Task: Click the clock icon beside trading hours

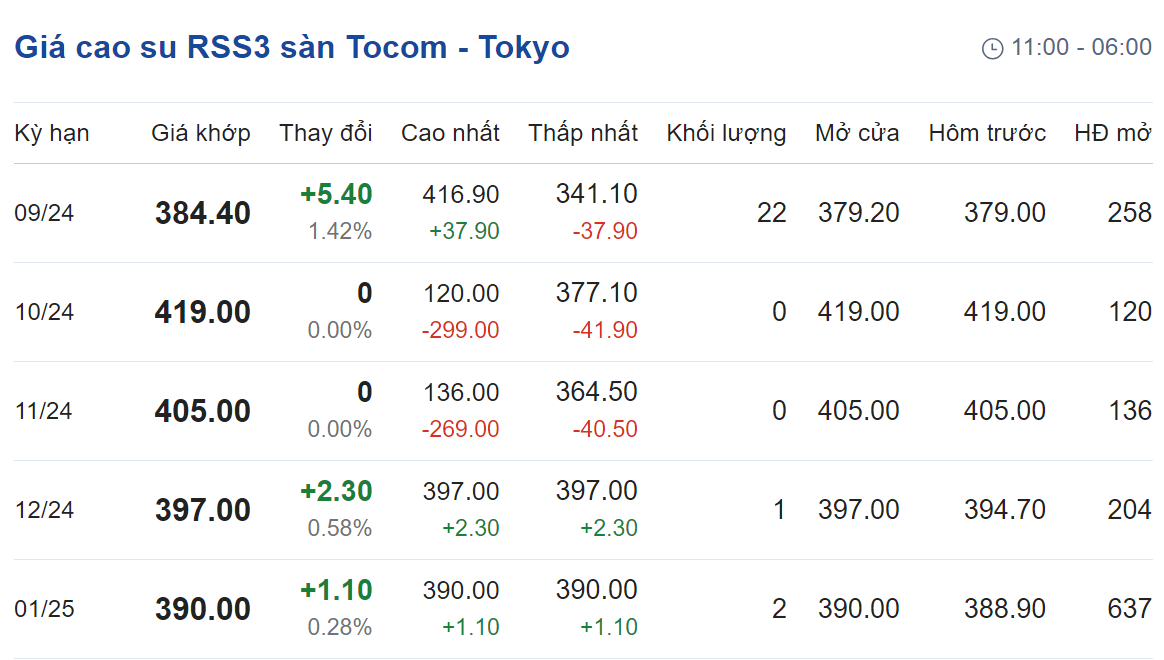Action: click(993, 48)
